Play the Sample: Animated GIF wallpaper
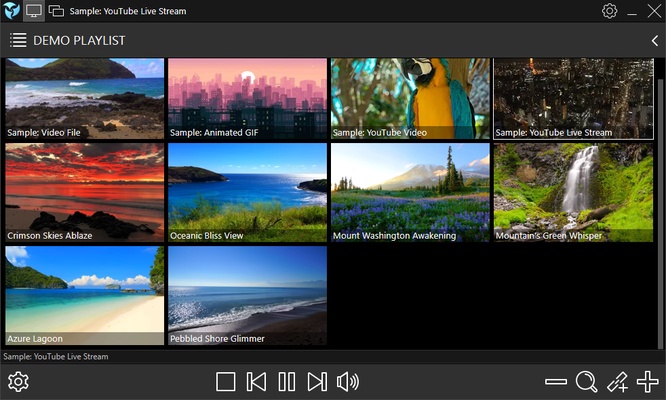This screenshot has width=666, height=400. [x=247, y=97]
